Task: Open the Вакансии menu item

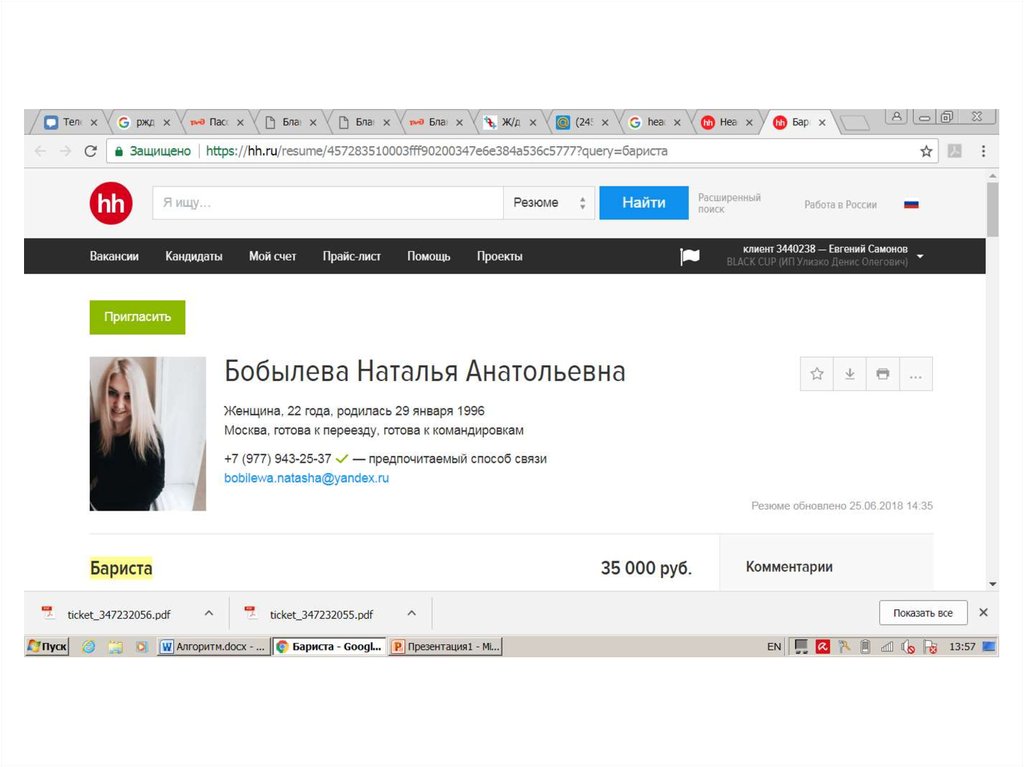Action: 114,256
